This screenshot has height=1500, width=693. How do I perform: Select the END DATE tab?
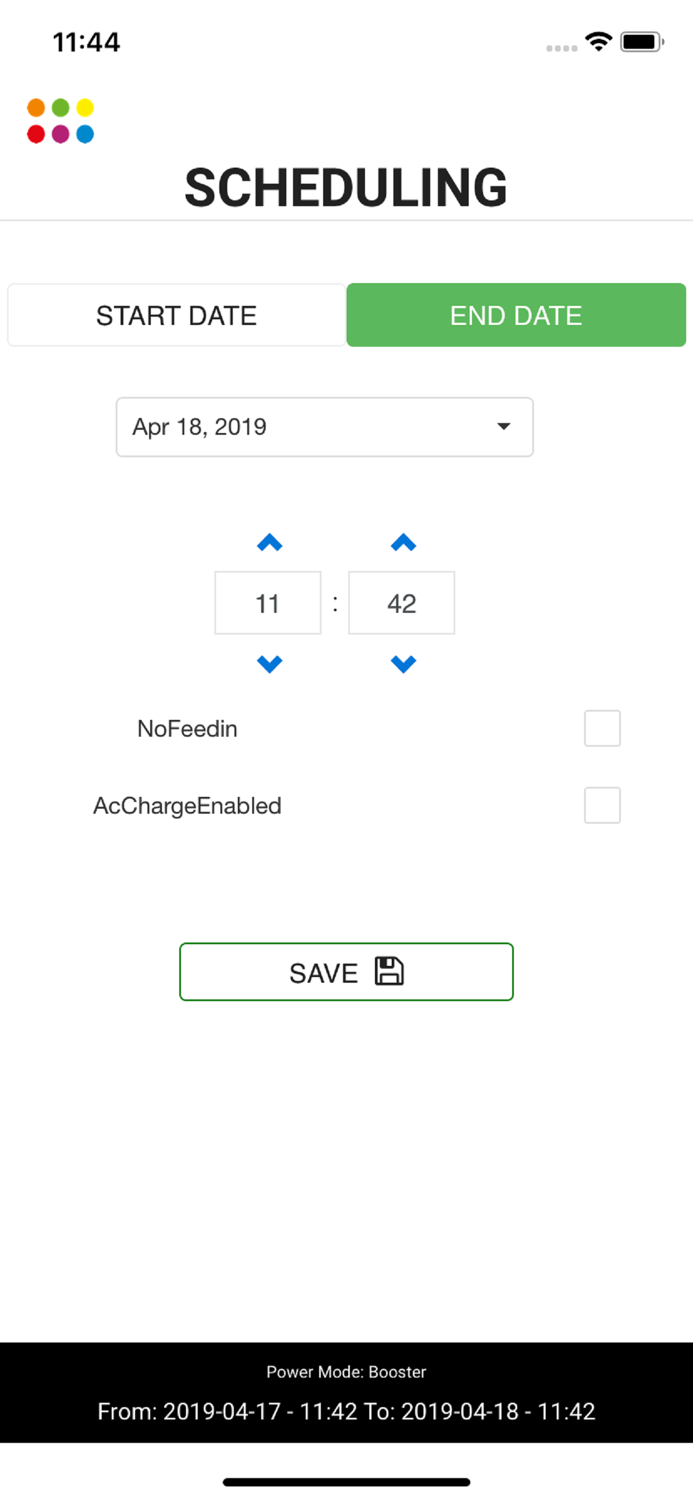tap(516, 315)
